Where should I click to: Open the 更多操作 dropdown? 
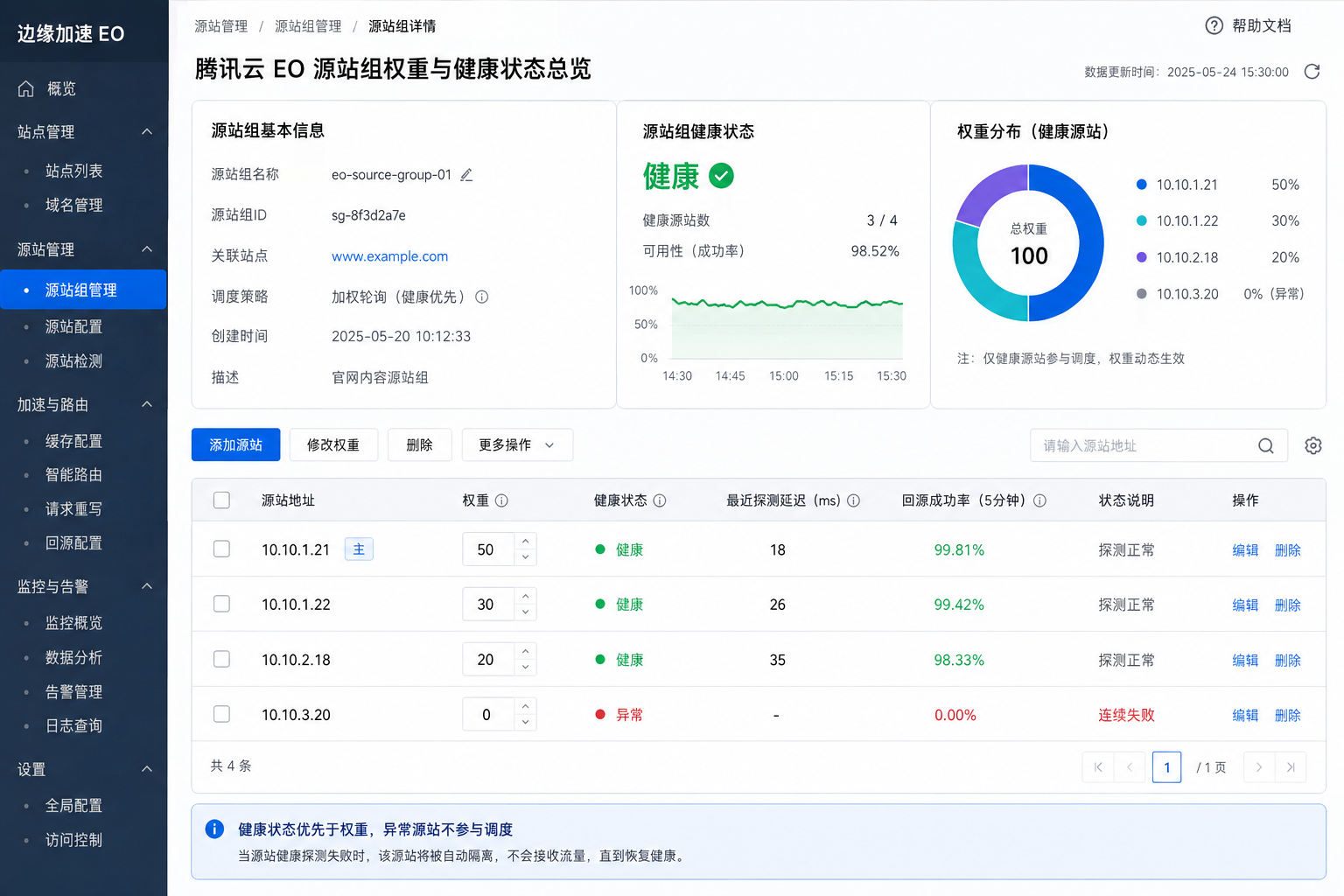coord(517,444)
